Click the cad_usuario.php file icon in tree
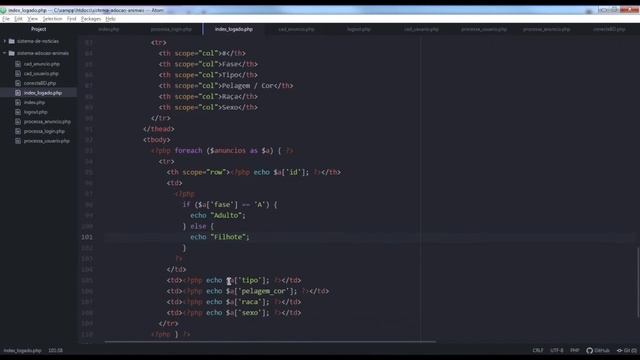This screenshot has width=640, height=360. [18, 74]
